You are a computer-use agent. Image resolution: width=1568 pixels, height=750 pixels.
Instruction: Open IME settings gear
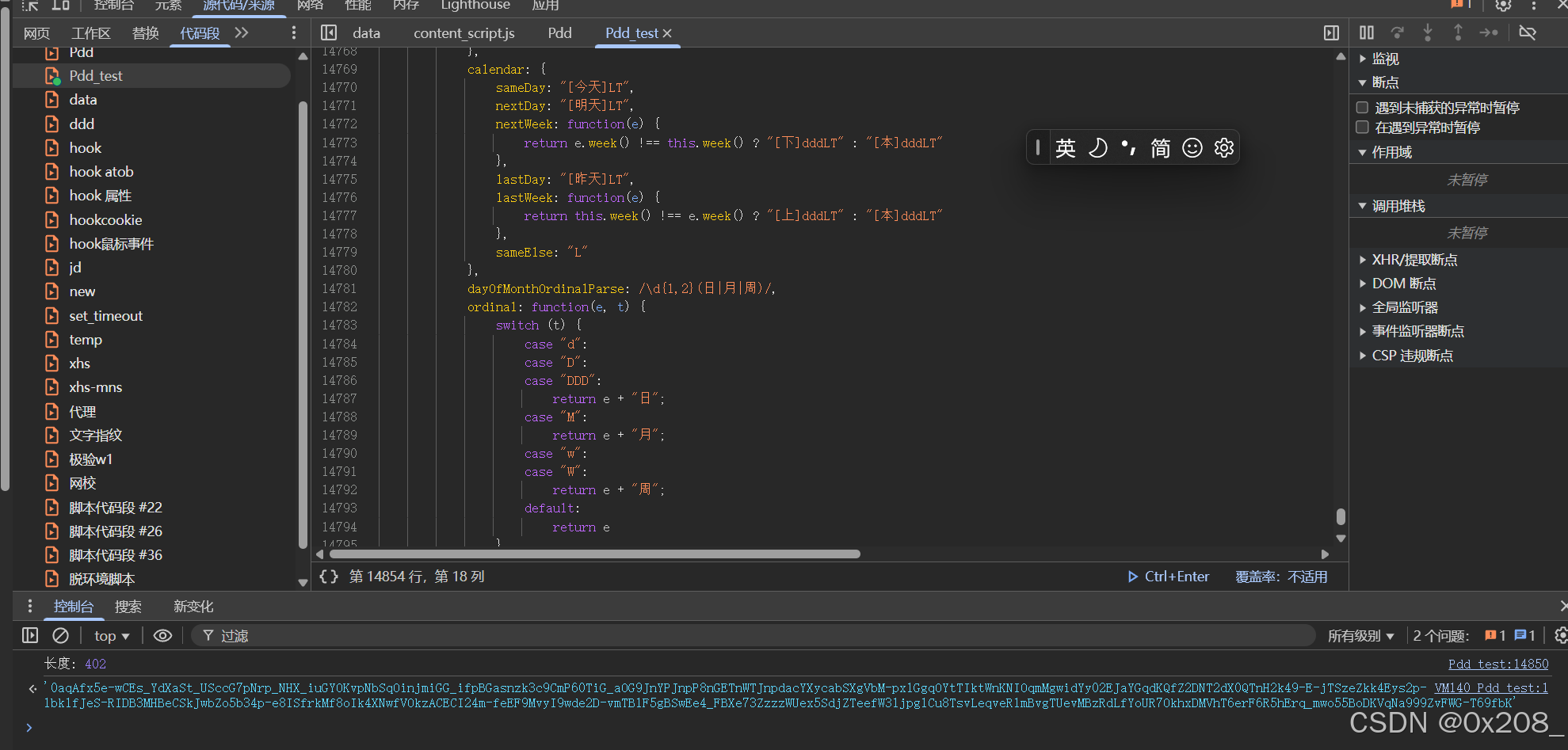click(x=1224, y=148)
